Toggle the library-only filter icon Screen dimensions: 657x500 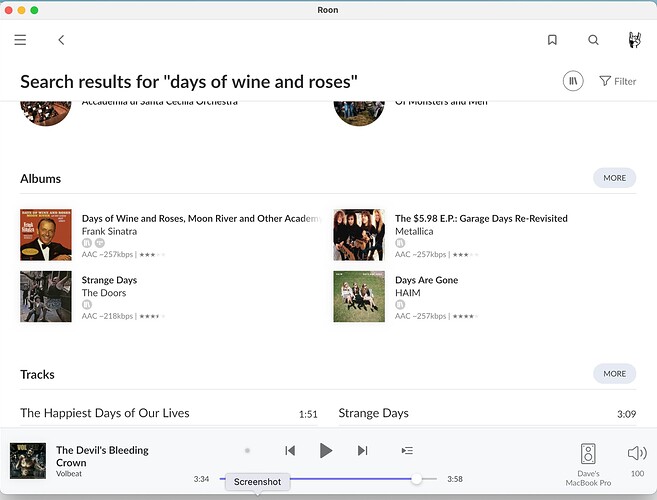[x=573, y=81]
